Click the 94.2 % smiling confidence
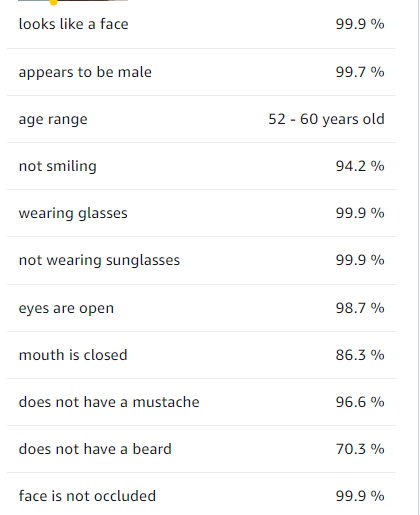 360,166
